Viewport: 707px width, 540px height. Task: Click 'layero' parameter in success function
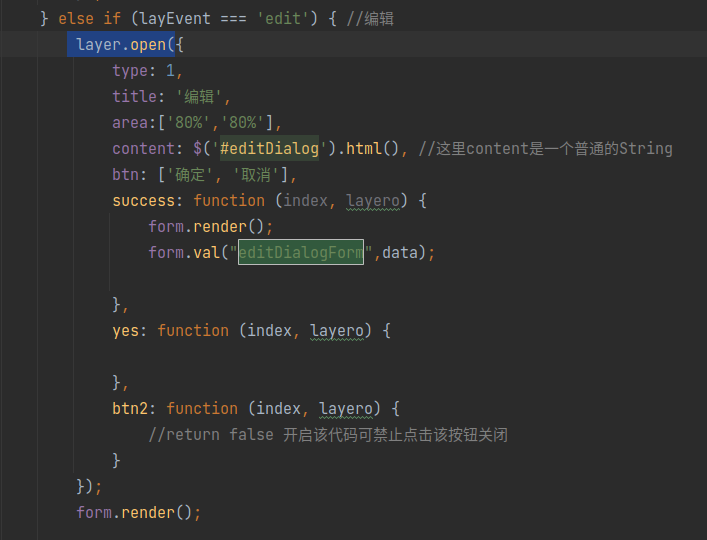coord(373,201)
